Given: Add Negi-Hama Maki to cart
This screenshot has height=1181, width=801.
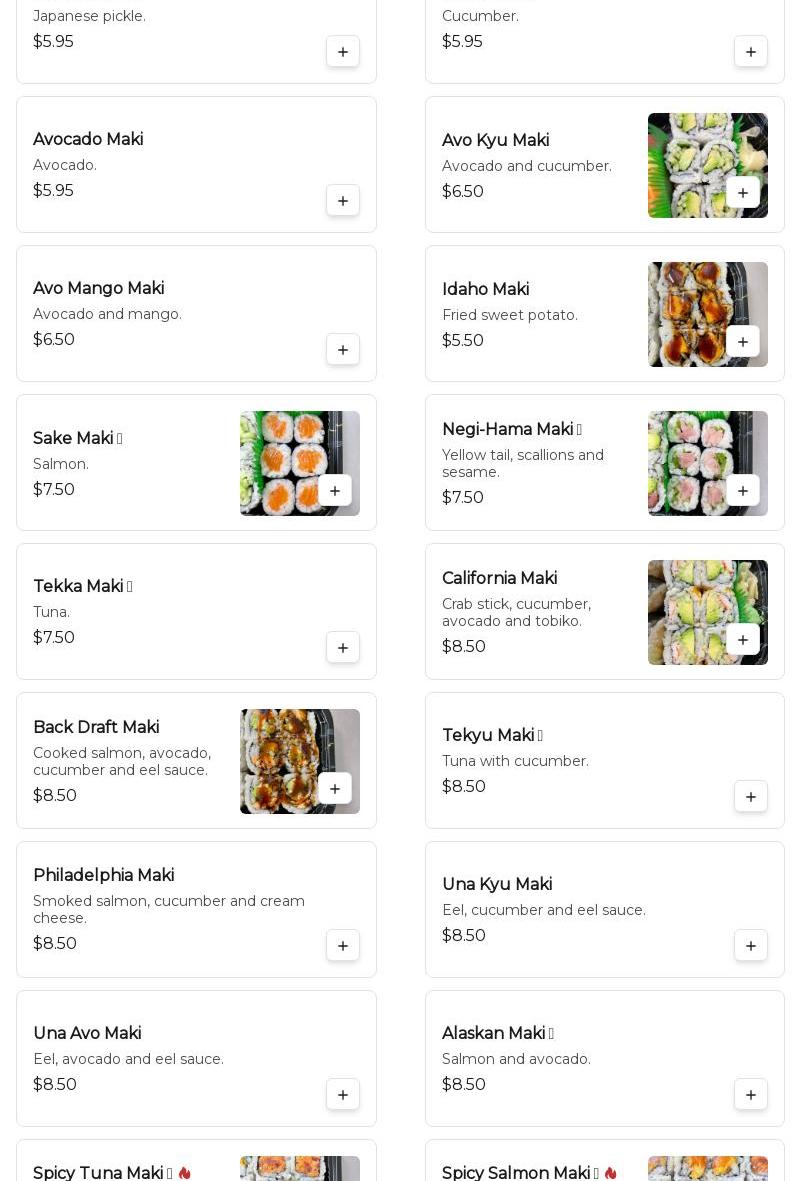Looking at the screenshot, I should (743, 491).
